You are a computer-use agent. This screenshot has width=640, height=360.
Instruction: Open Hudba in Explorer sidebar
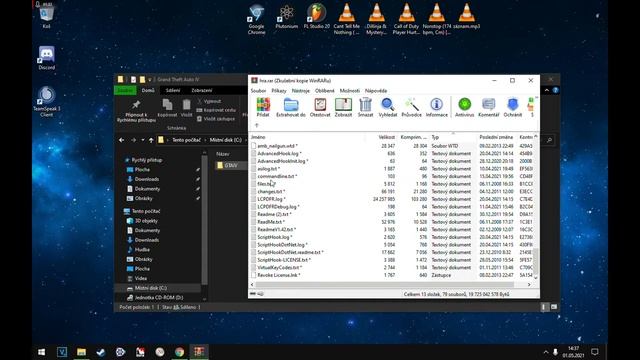(142, 250)
